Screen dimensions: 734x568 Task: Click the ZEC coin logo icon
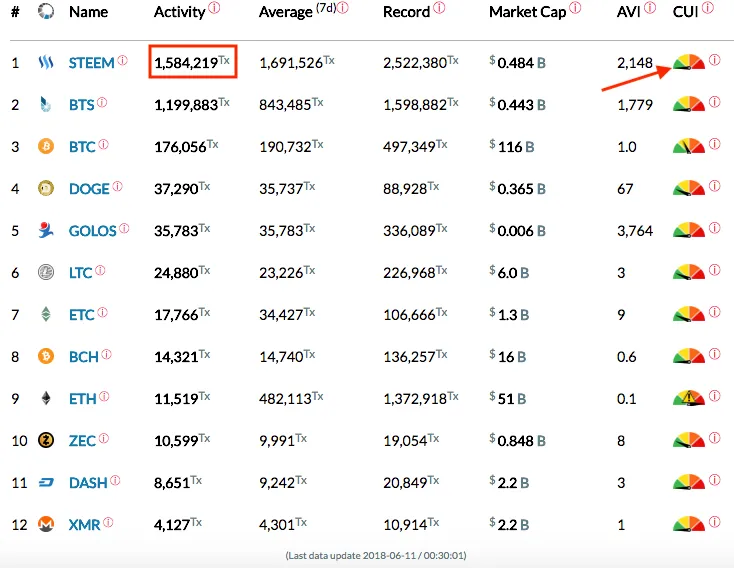pos(46,440)
